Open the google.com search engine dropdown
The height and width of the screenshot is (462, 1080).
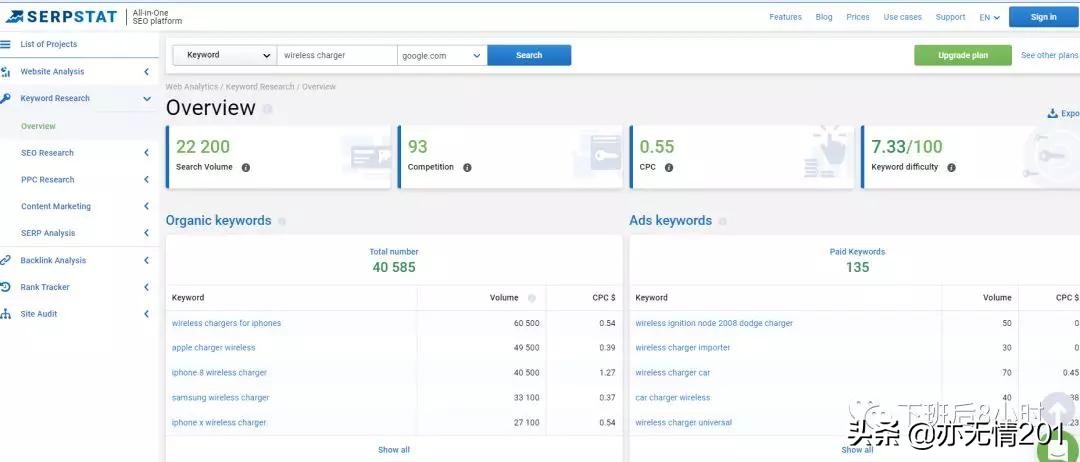442,55
